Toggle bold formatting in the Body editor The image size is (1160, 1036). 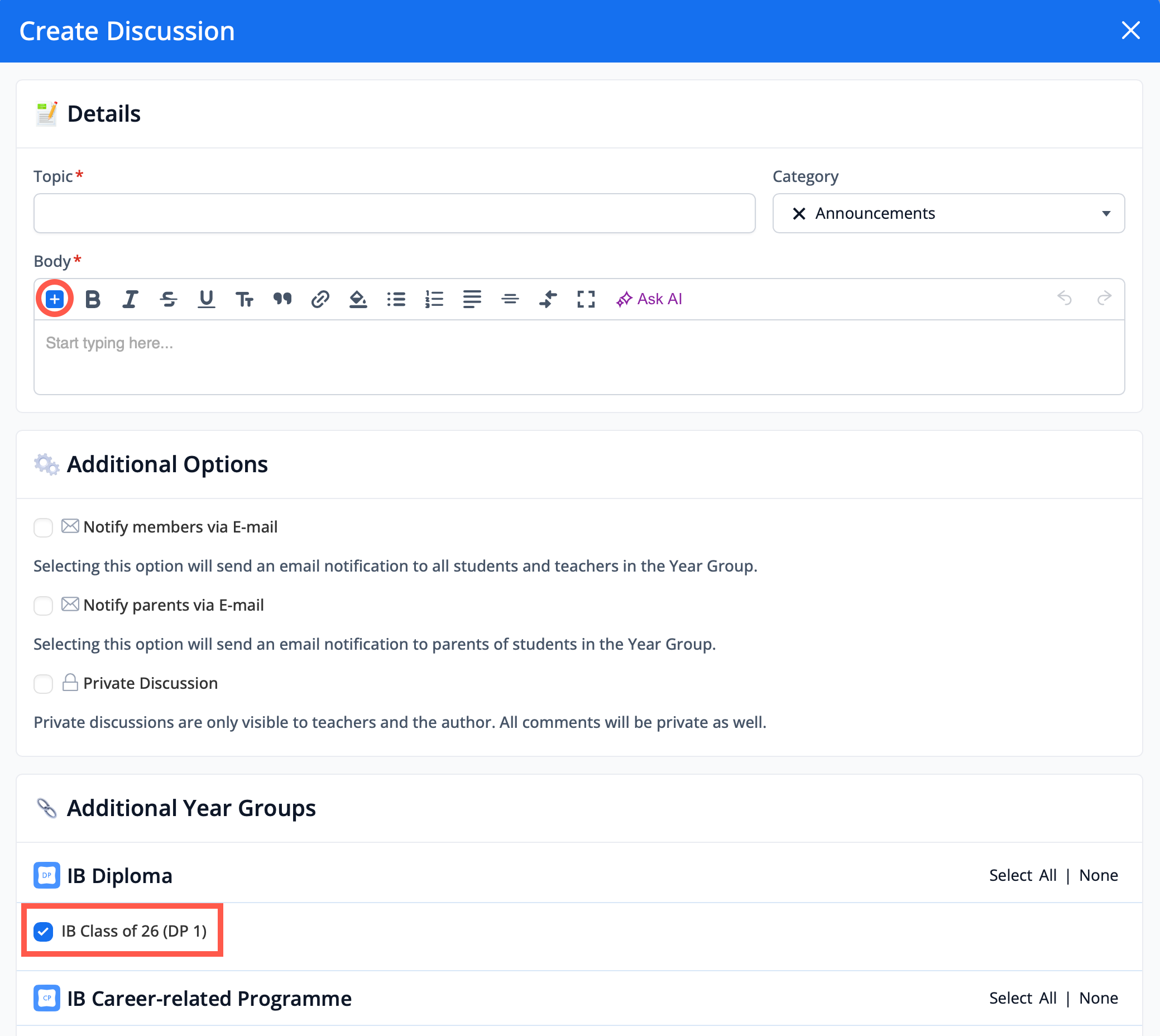[x=93, y=299]
